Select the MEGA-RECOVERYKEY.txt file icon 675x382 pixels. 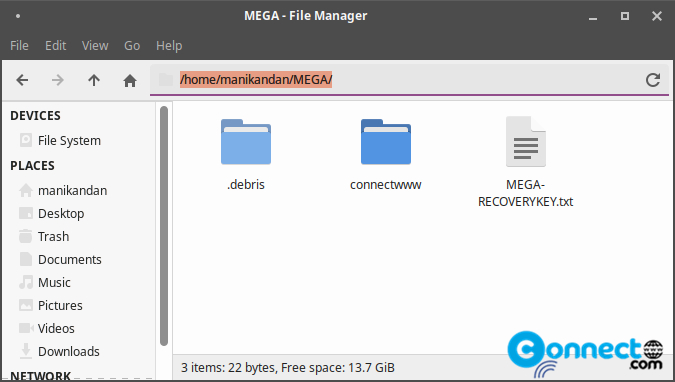point(526,141)
